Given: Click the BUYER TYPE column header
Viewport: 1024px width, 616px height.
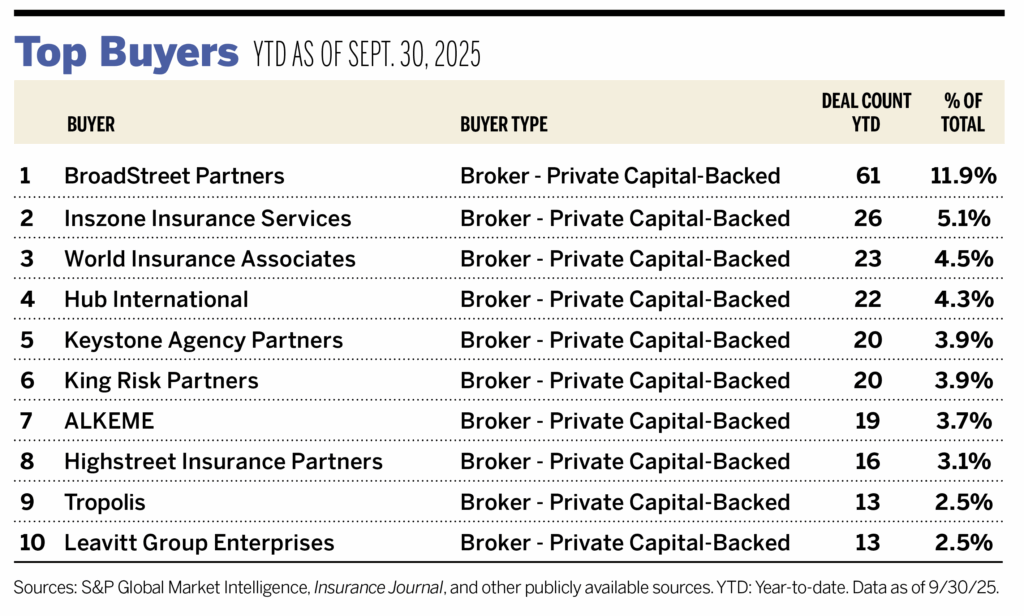Looking at the screenshot, I should pyautogui.click(x=504, y=125).
